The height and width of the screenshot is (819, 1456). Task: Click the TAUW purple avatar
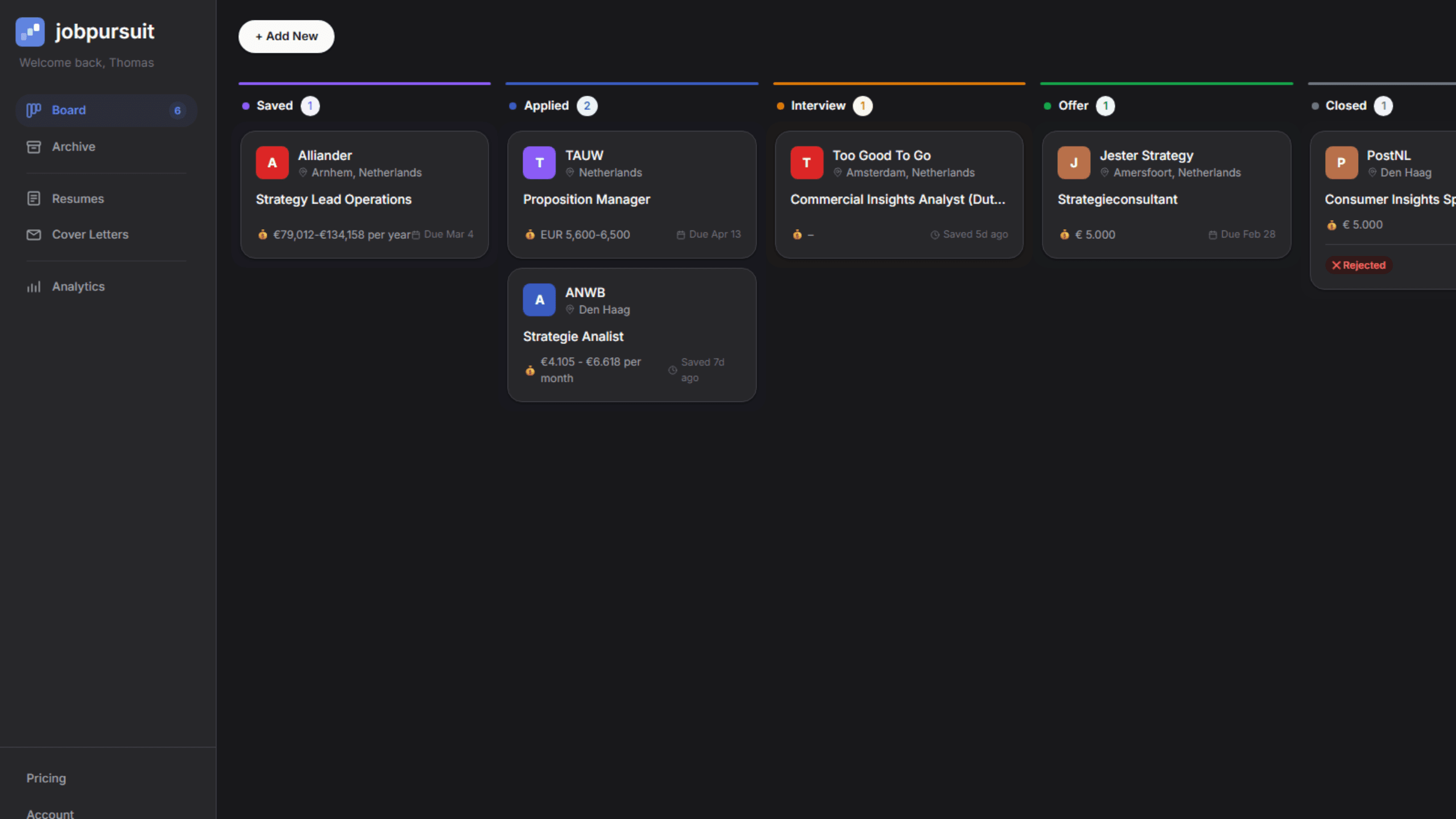539,163
